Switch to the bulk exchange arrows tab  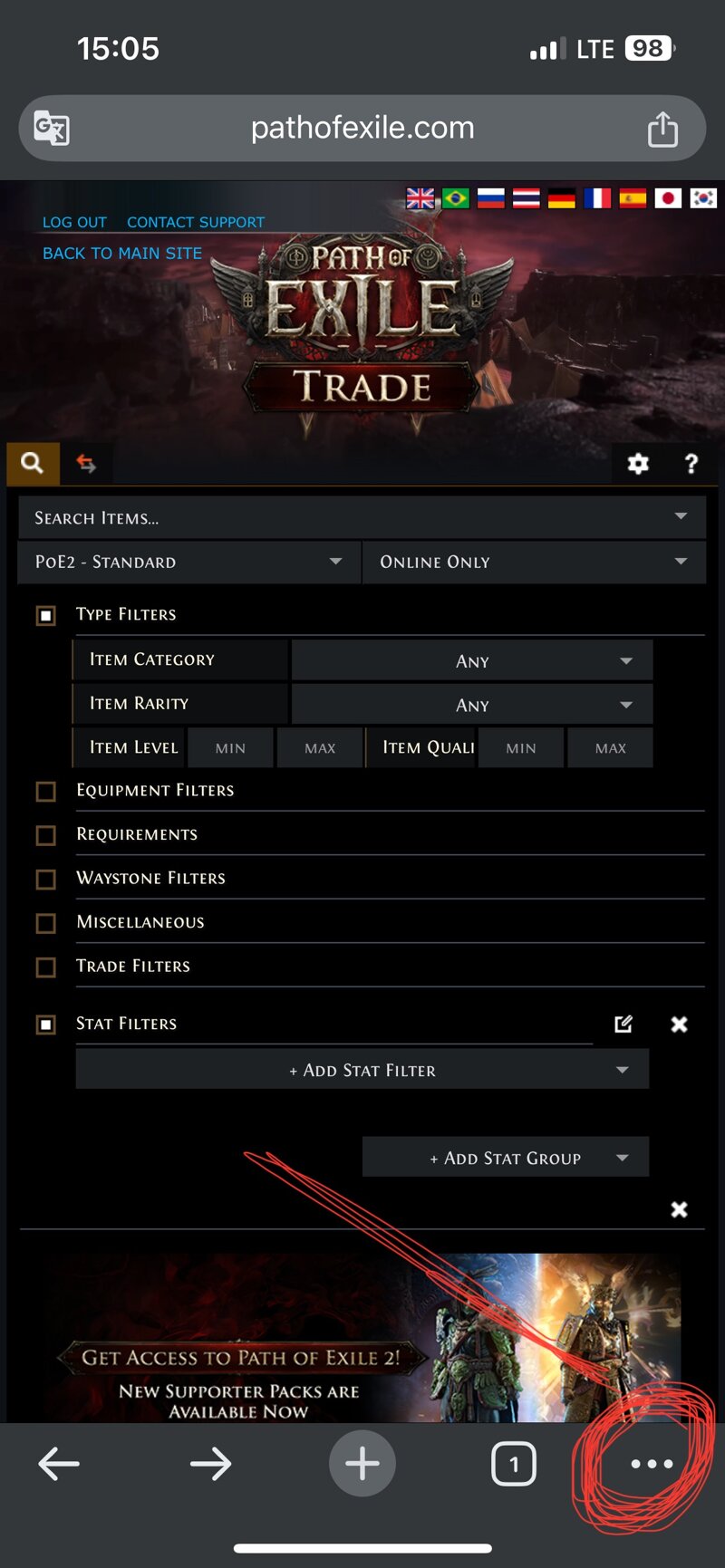coord(86,464)
